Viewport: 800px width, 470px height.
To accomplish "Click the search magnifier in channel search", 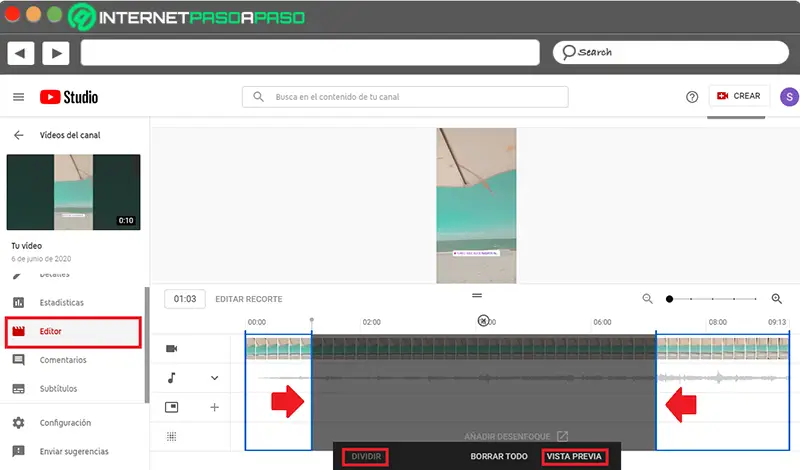I will point(259,96).
